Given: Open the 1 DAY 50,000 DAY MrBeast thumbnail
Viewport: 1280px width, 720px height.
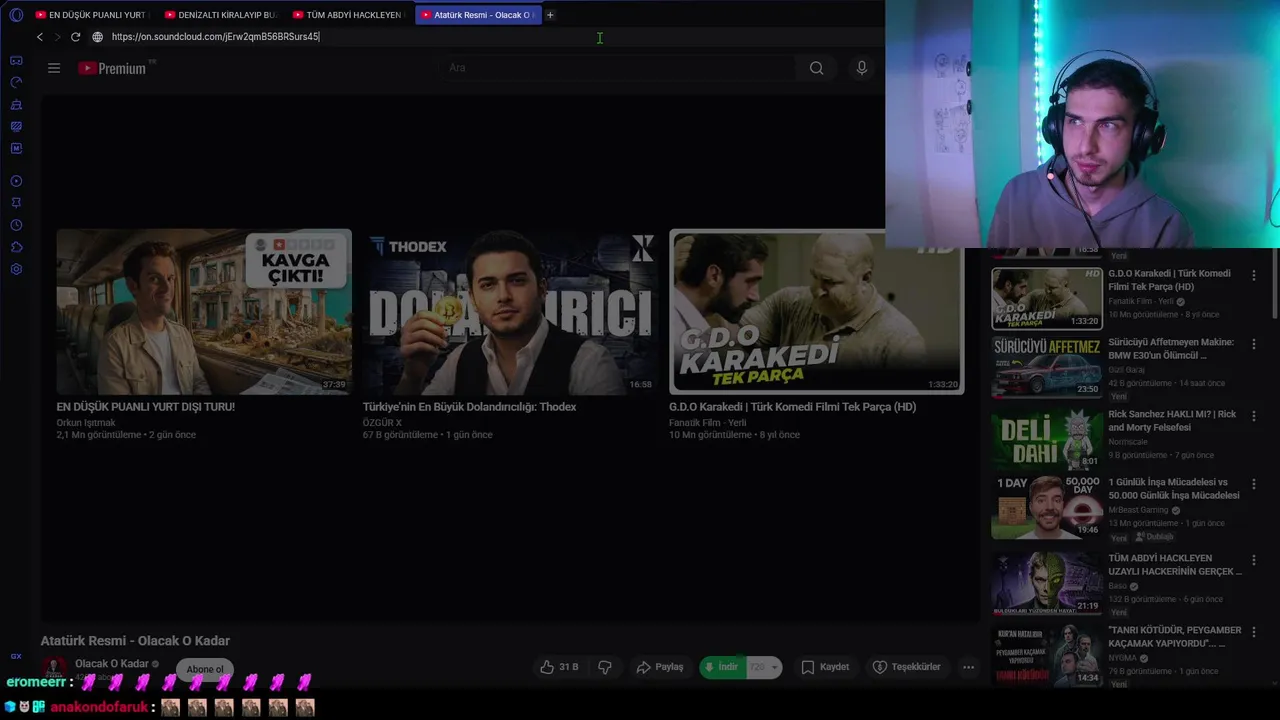Looking at the screenshot, I should tap(1046, 507).
